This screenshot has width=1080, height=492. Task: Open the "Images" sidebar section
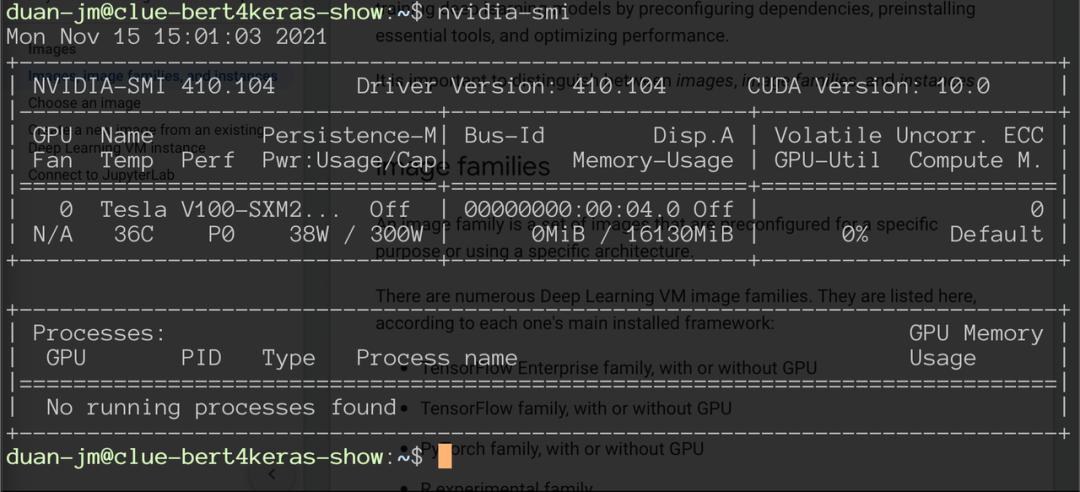(52, 49)
